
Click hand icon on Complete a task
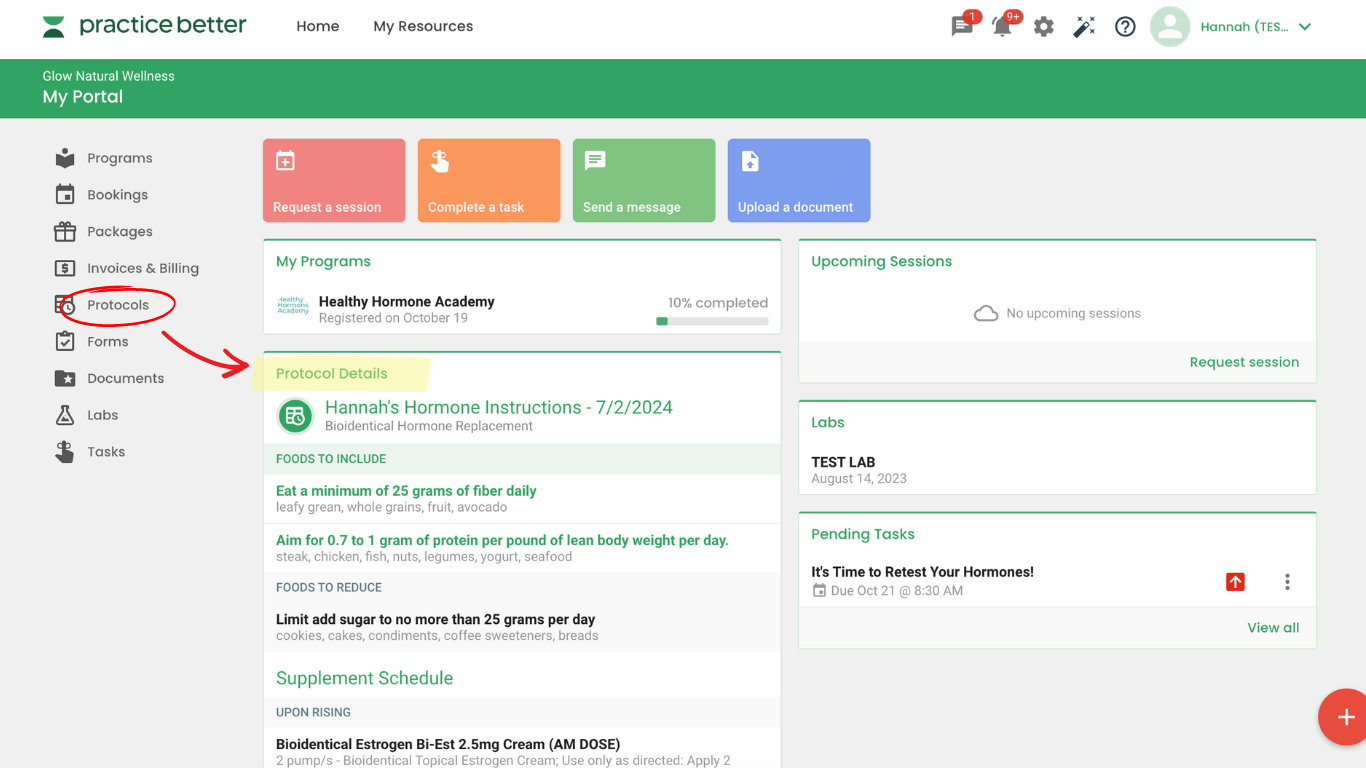click(440, 161)
